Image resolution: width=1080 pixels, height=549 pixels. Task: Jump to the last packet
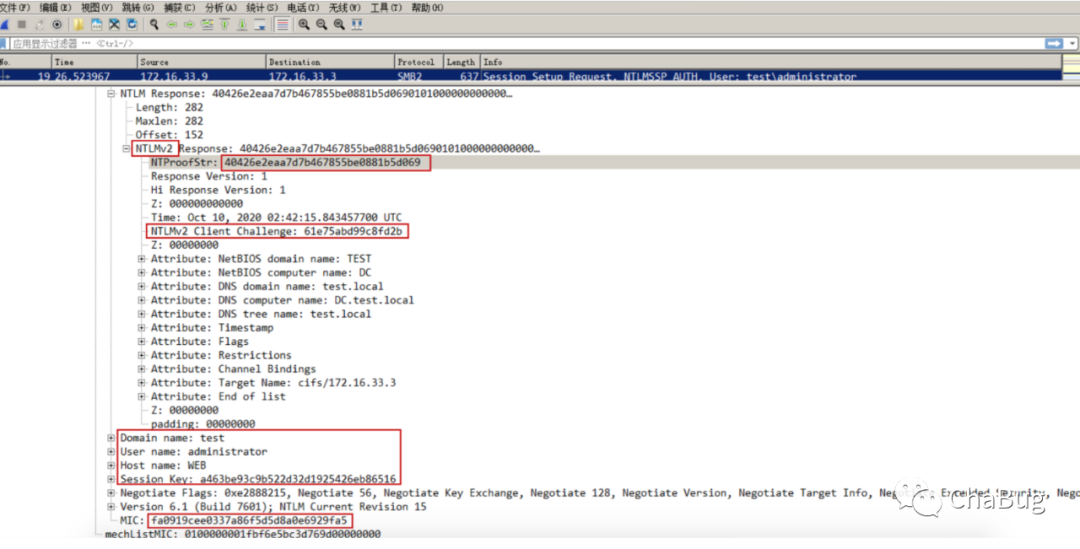(242, 25)
